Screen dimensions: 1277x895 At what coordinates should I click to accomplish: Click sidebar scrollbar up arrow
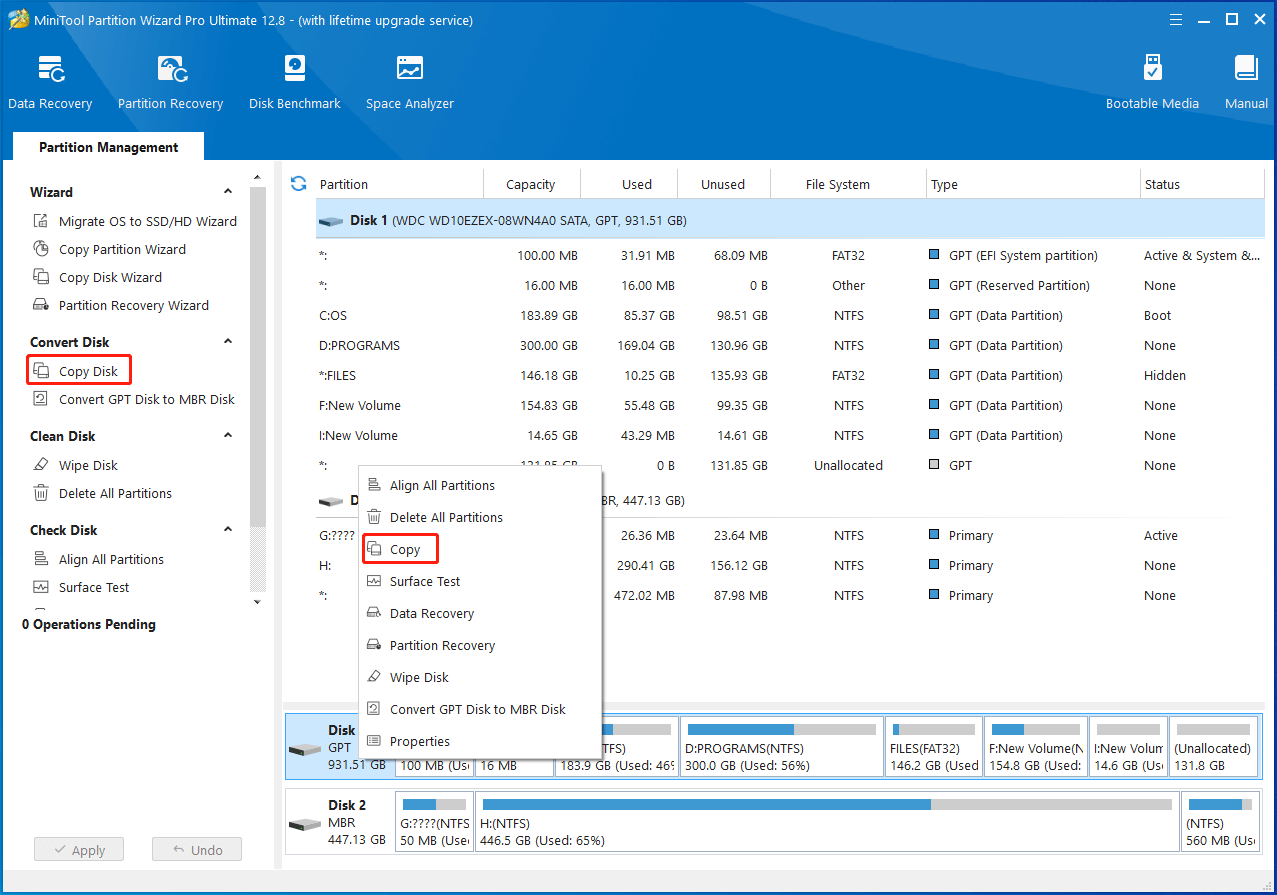pos(257,180)
